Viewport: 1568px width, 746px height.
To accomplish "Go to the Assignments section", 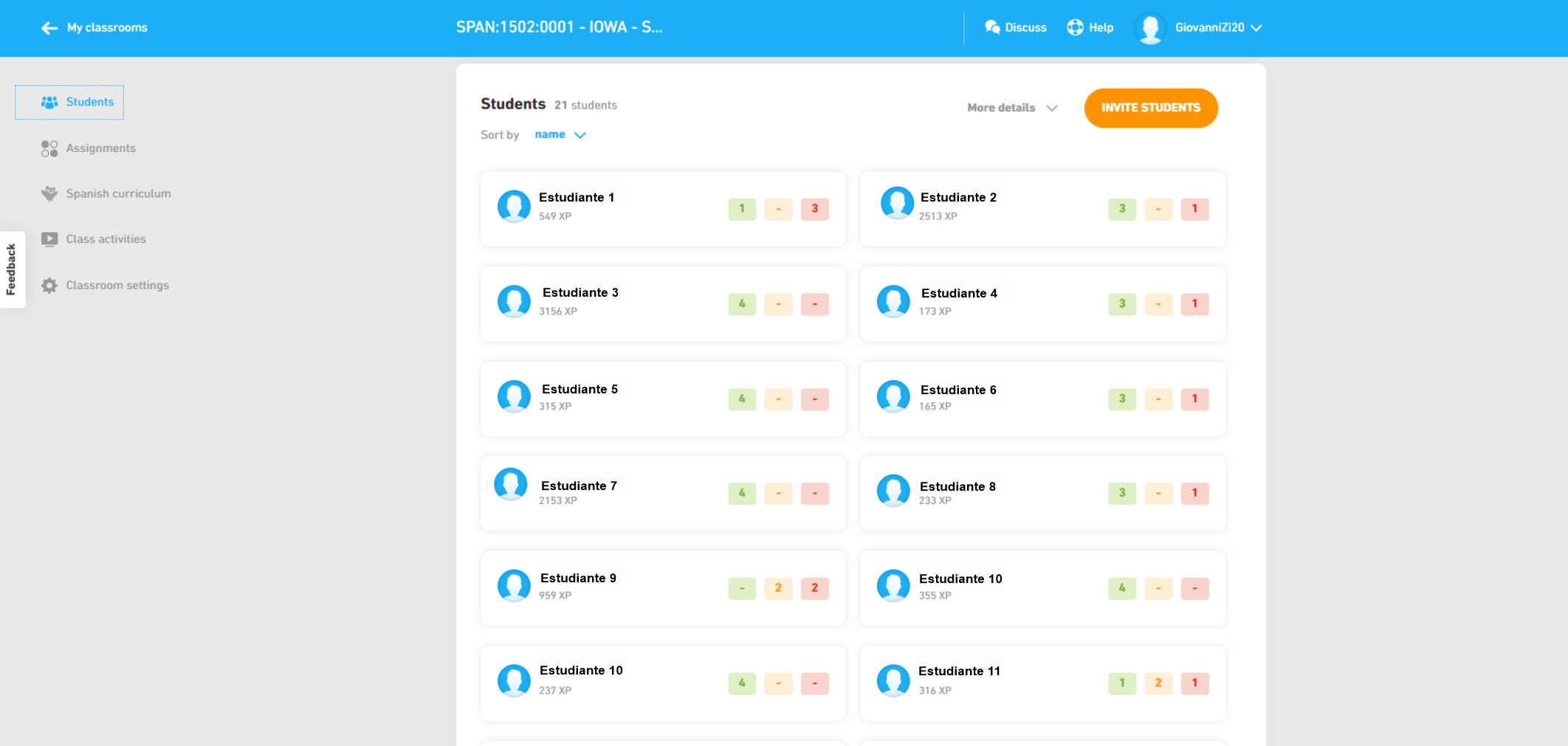I will (100, 148).
